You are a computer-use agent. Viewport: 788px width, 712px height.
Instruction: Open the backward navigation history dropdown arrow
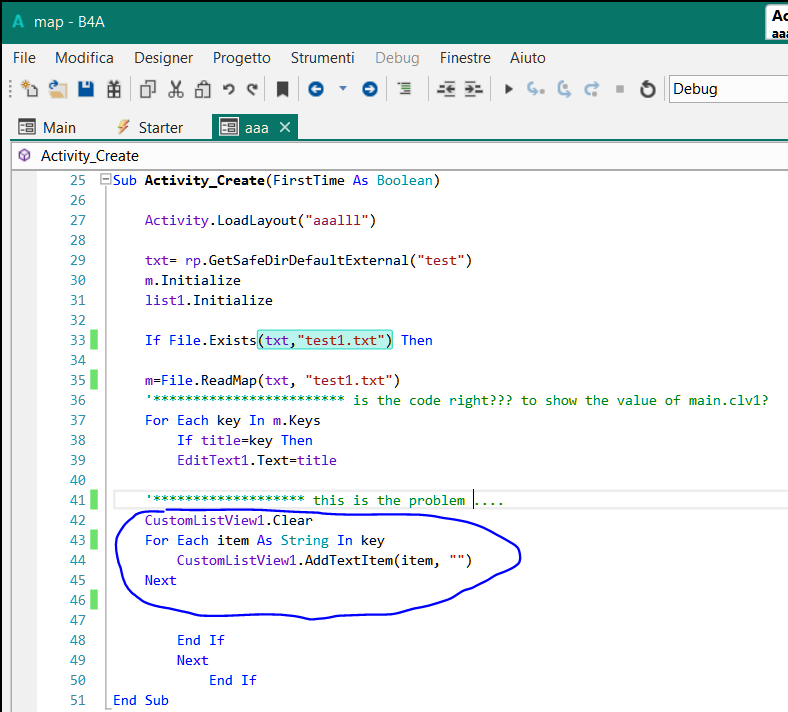click(x=343, y=89)
